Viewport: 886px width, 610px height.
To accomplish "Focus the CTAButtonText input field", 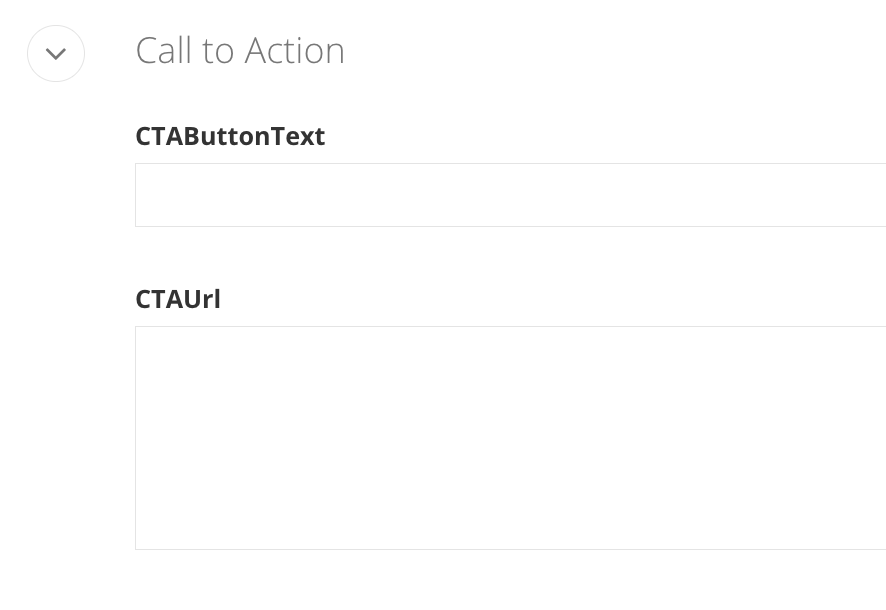I will point(510,195).
